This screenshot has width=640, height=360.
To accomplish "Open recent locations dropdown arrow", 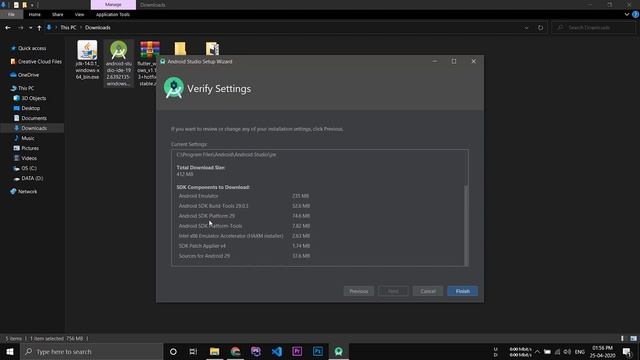I will click(31, 28).
